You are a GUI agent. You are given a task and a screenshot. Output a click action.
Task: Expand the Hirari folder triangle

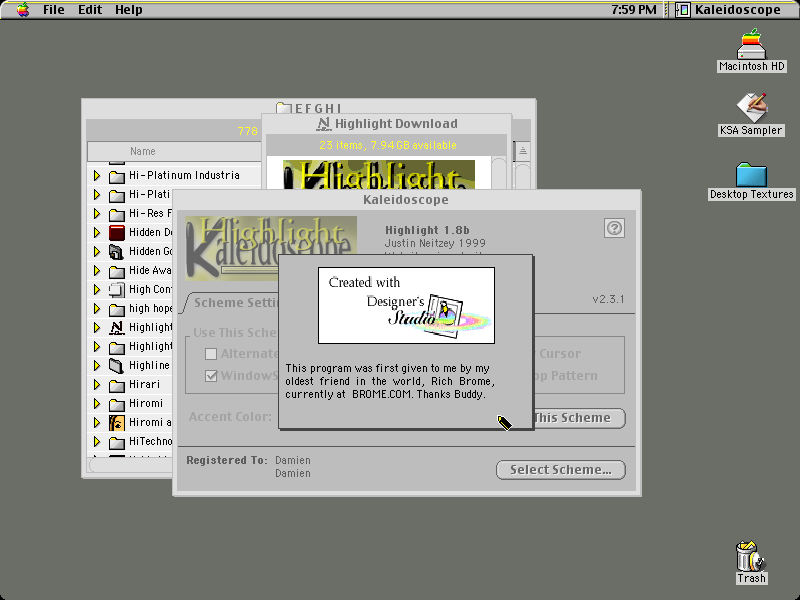click(x=97, y=385)
